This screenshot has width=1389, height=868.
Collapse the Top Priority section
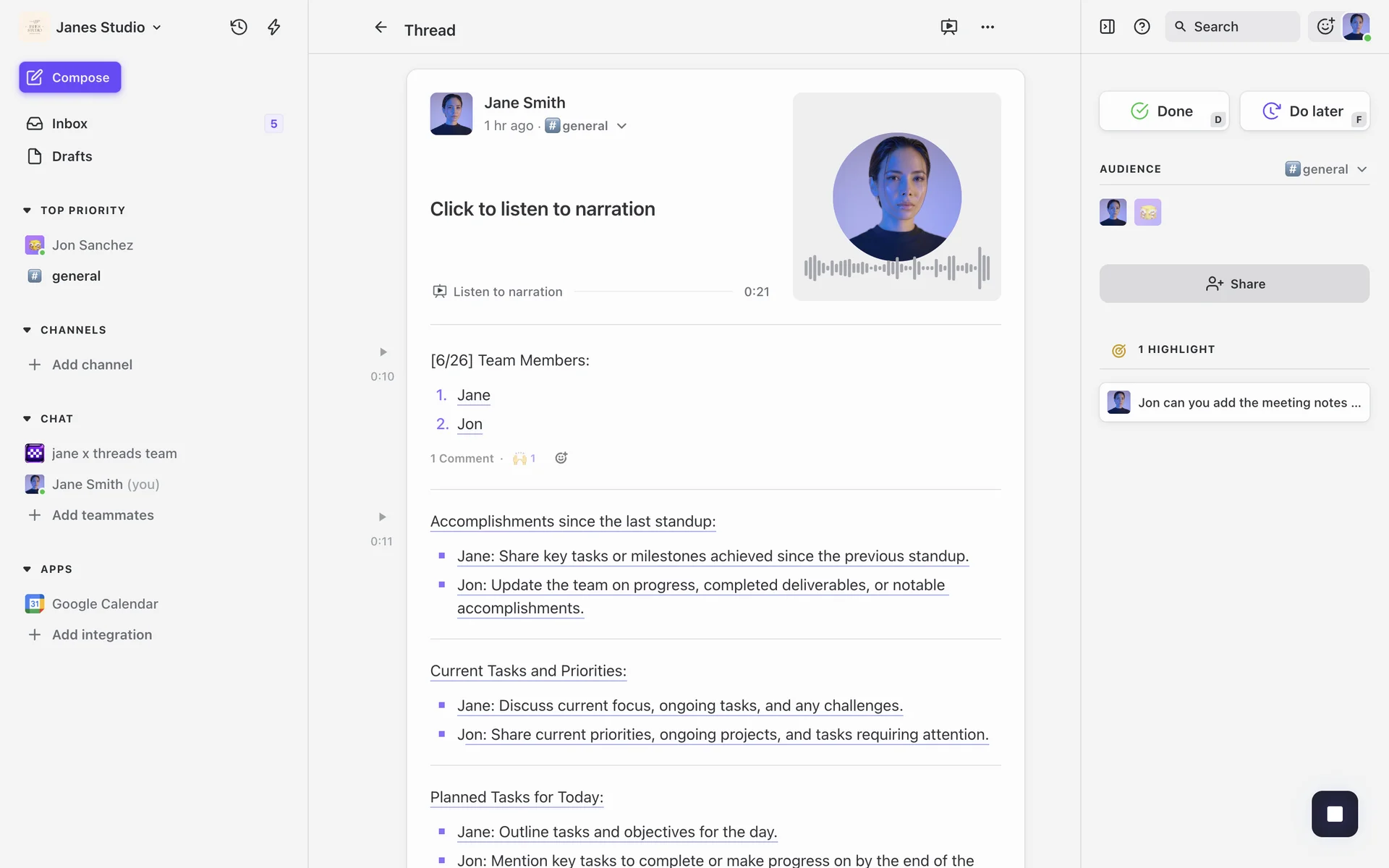[x=27, y=210]
